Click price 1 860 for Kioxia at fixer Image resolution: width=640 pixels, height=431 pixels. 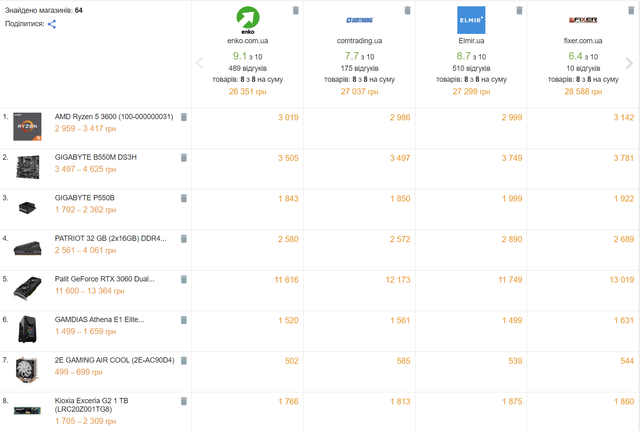click(624, 402)
